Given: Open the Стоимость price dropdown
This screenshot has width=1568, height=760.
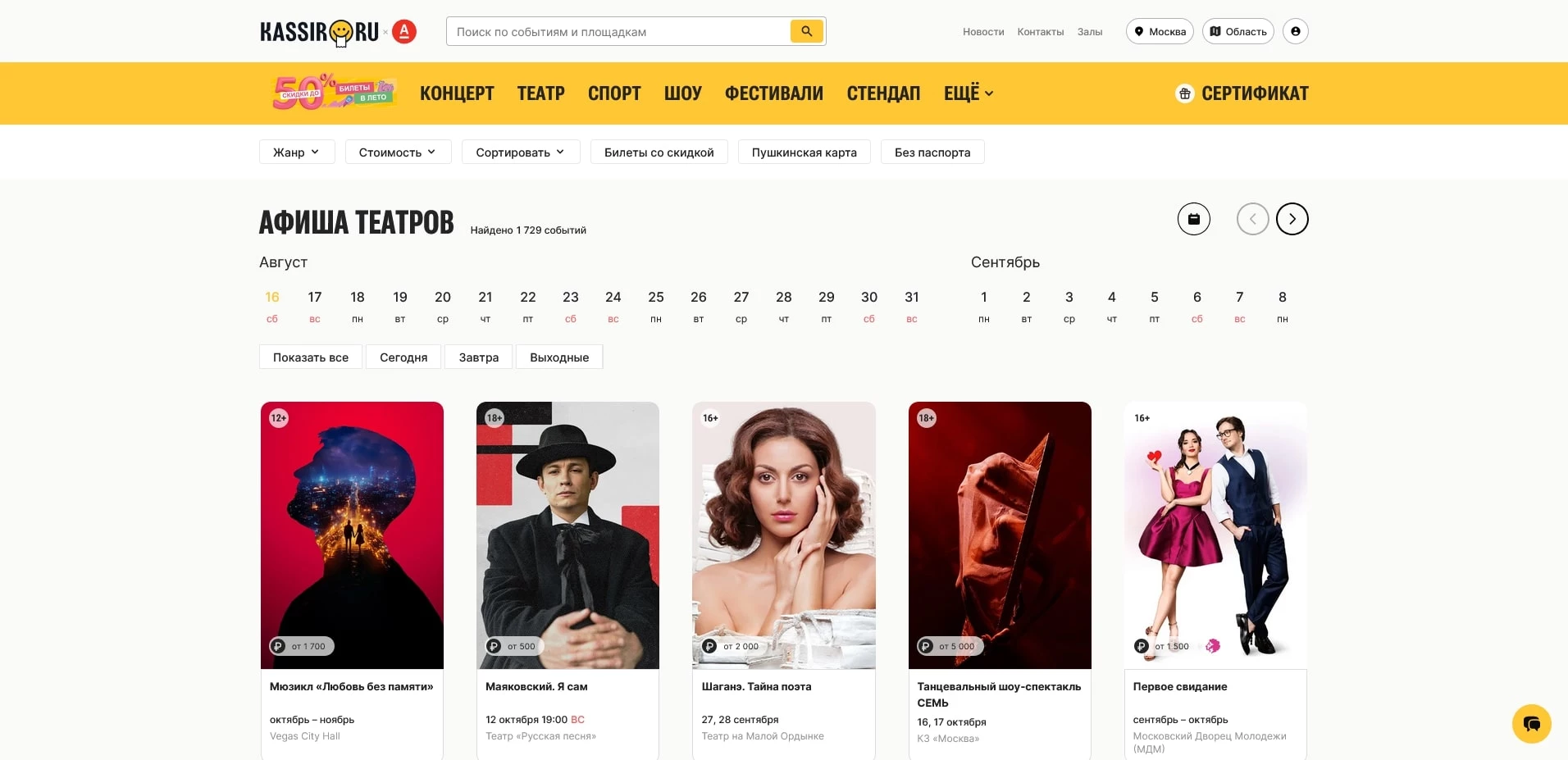Looking at the screenshot, I should click(398, 152).
